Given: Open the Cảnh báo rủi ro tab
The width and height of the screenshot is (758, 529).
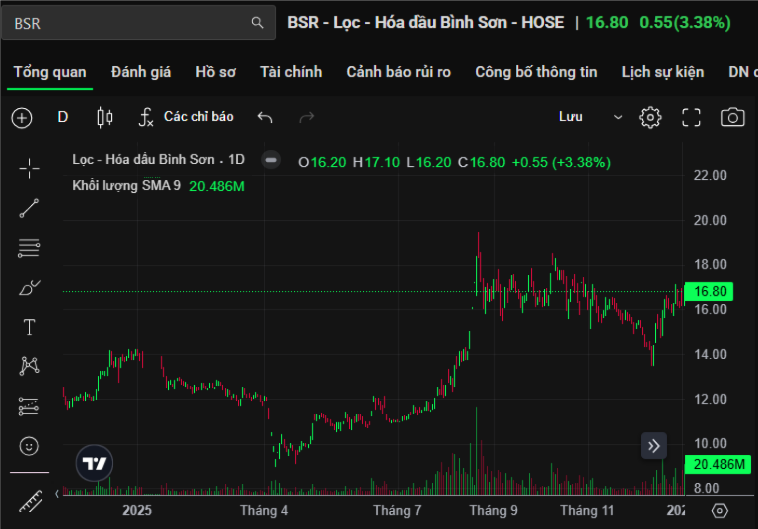Looking at the screenshot, I should click(x=398, y=72).
